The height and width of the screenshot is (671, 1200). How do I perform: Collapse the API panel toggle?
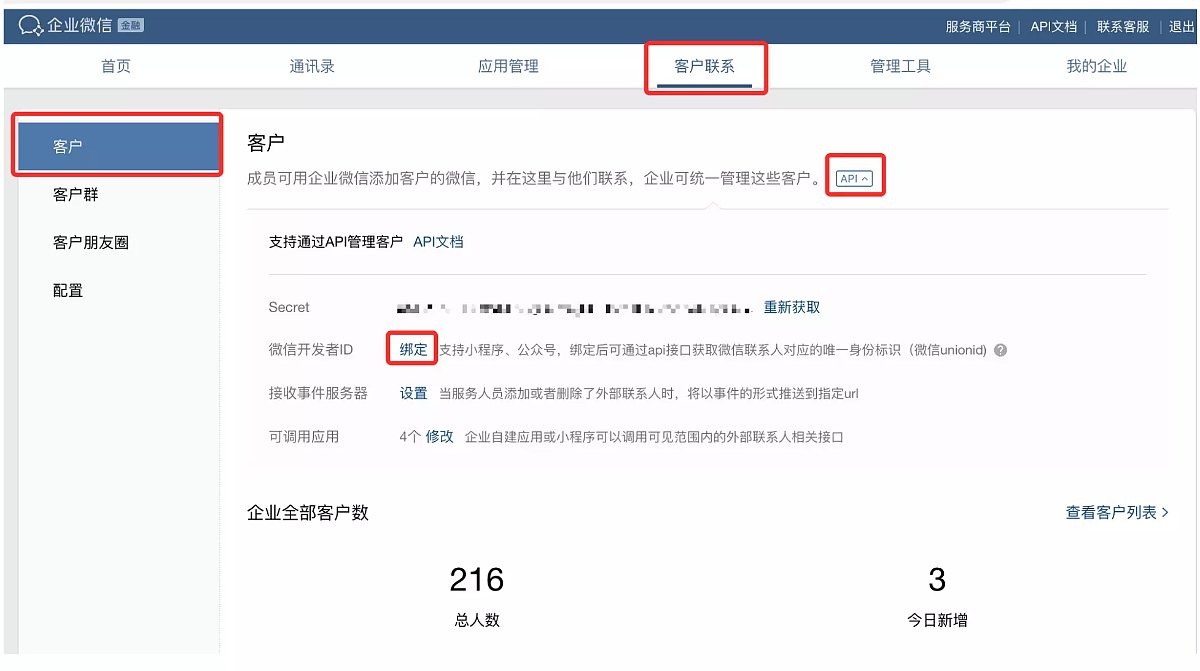tap(855, 179)
